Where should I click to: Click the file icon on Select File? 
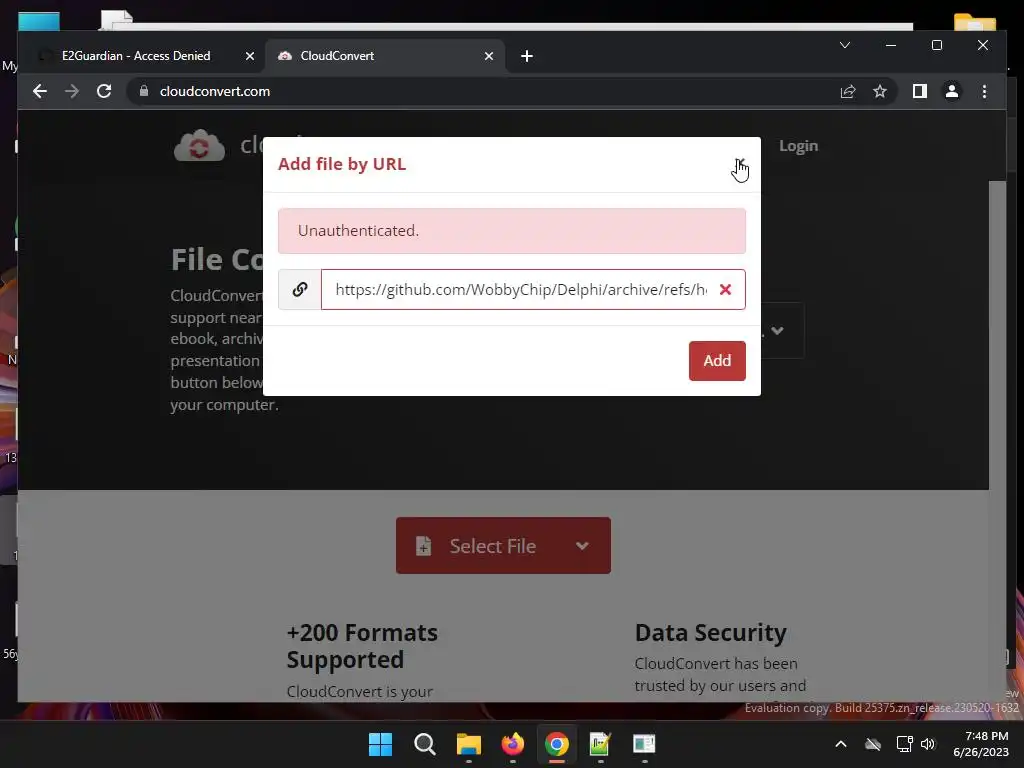[x=423, y=546]
